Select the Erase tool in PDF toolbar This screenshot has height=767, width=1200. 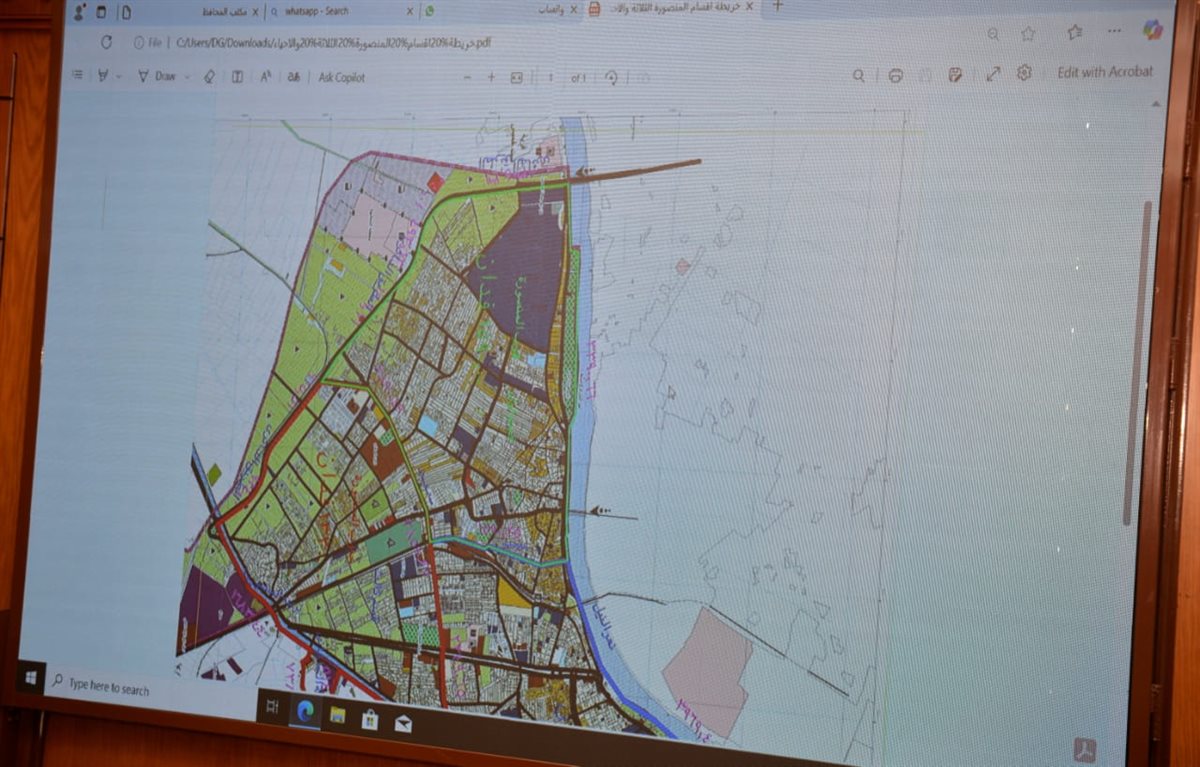pyautogui.click(x=209, y=76)
